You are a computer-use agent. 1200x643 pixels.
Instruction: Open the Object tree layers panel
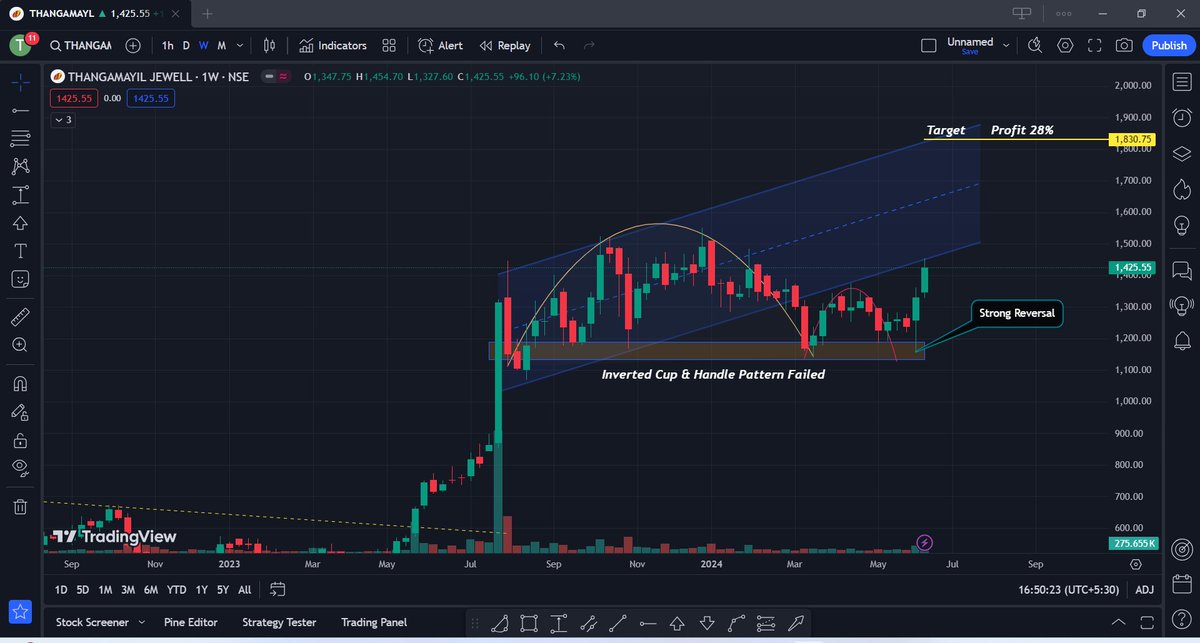[1181, 154]
